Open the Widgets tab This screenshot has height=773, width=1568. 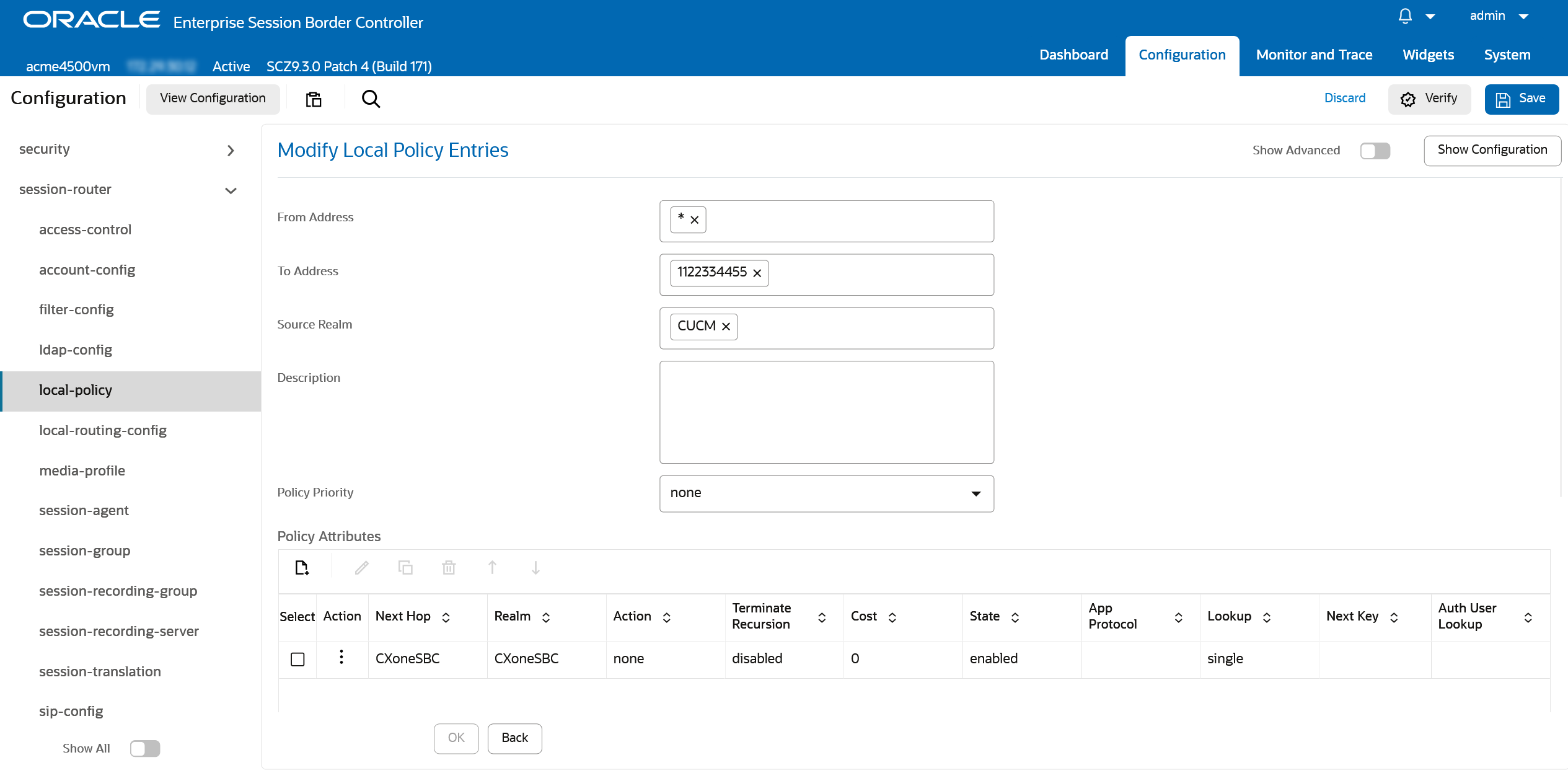1428,55
